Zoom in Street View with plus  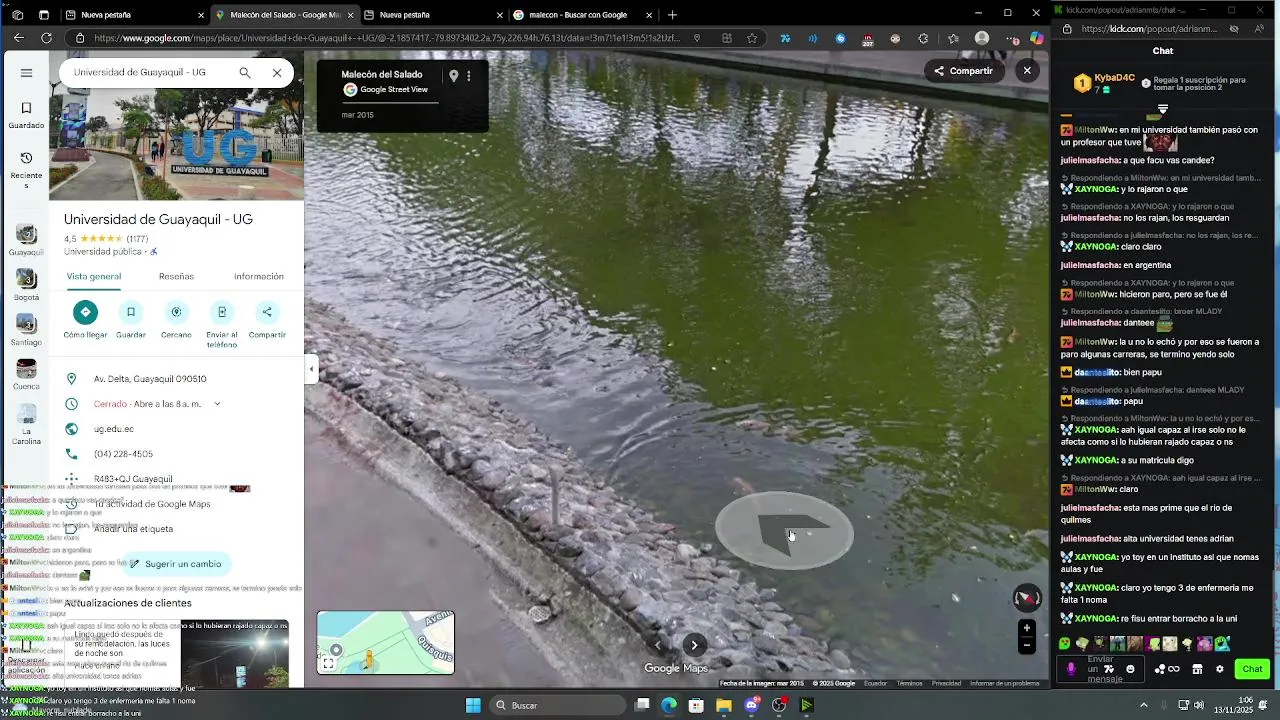[1027, 628]
